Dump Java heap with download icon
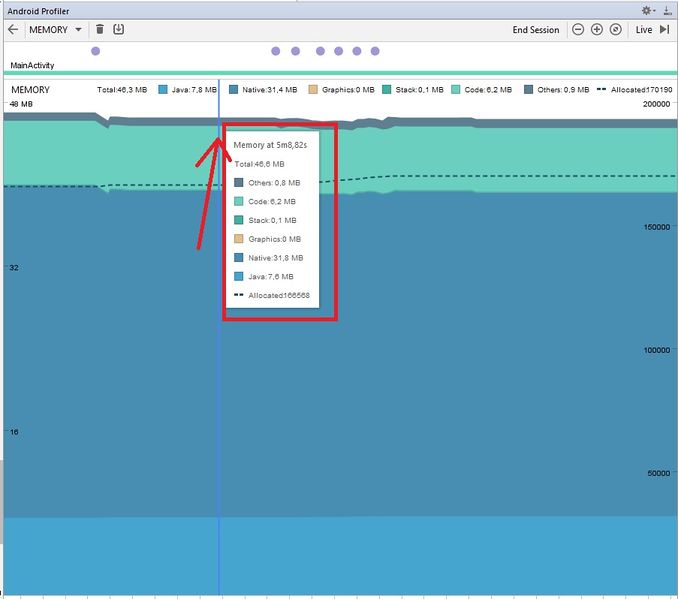678x599 pixels. click(118, 29)
